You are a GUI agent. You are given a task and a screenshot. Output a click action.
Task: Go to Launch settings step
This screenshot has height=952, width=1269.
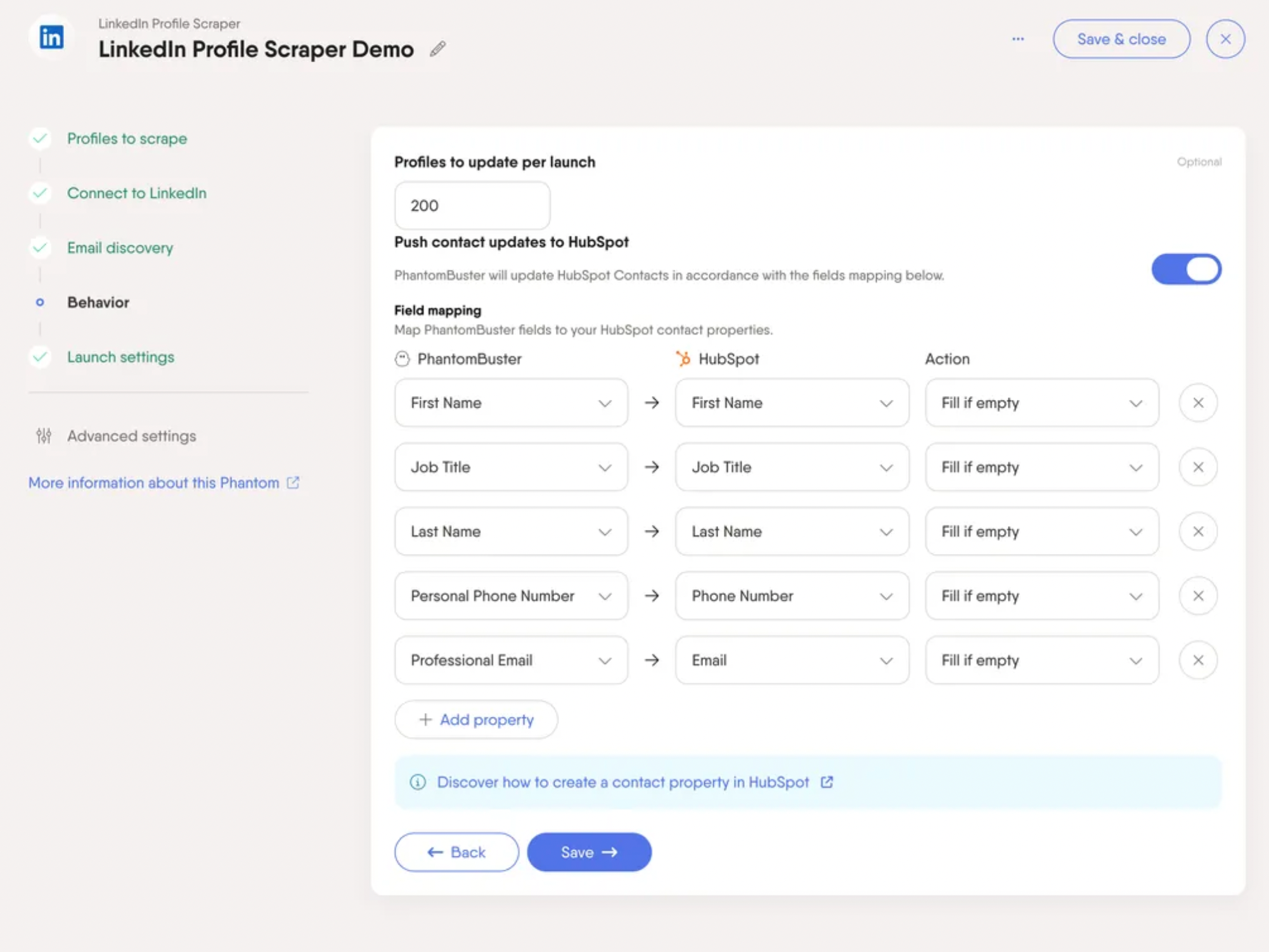pos(120,357)
